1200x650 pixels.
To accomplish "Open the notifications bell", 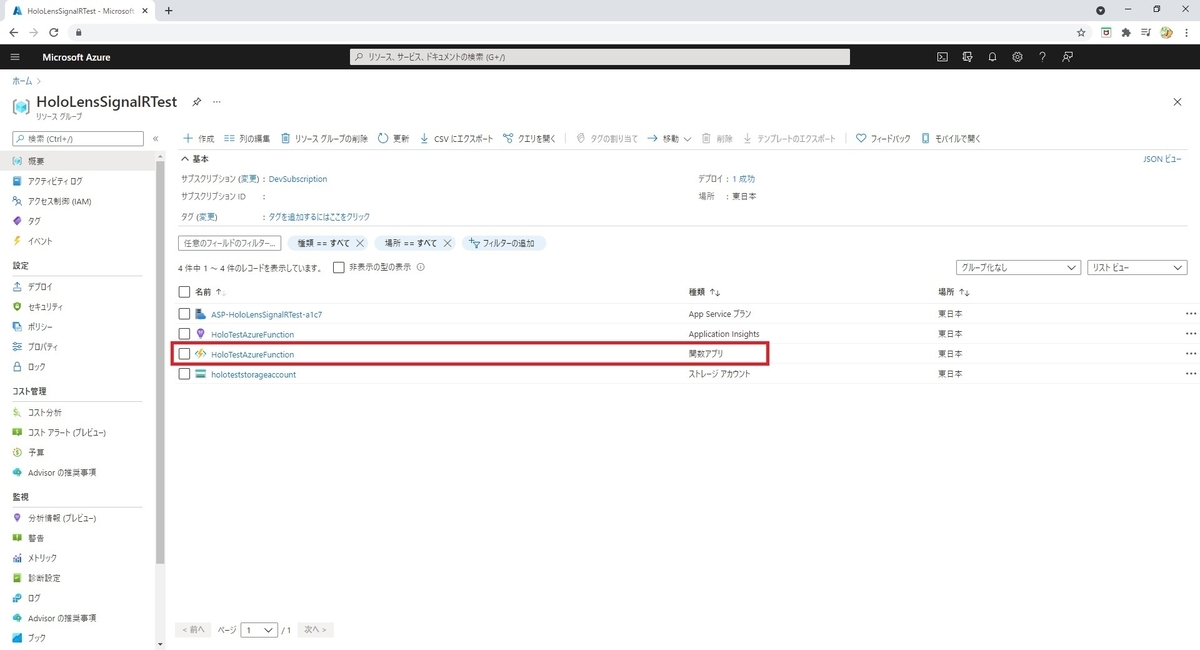I will [992, 57].
